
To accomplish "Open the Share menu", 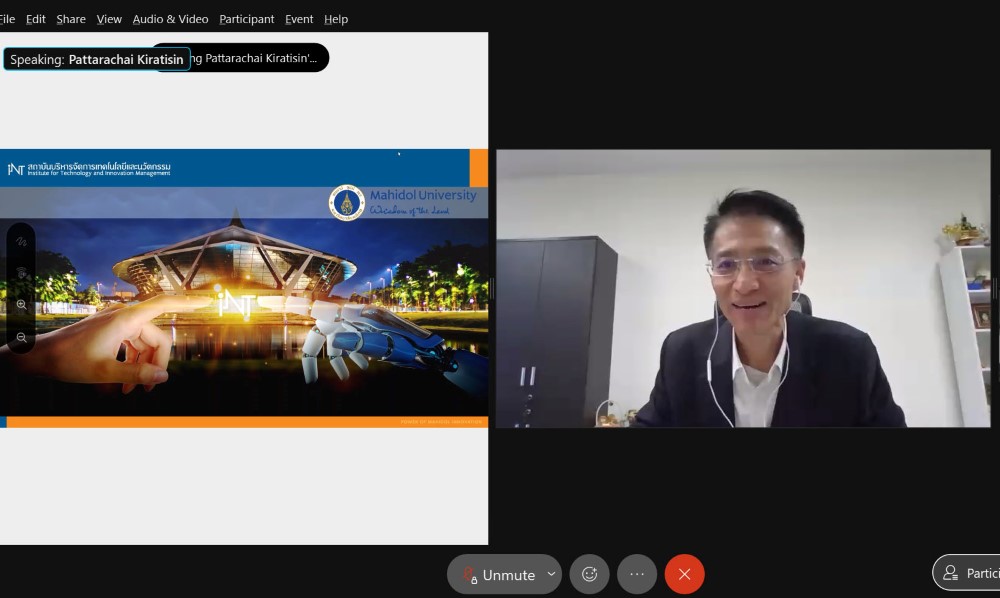I will click(71, 19).
